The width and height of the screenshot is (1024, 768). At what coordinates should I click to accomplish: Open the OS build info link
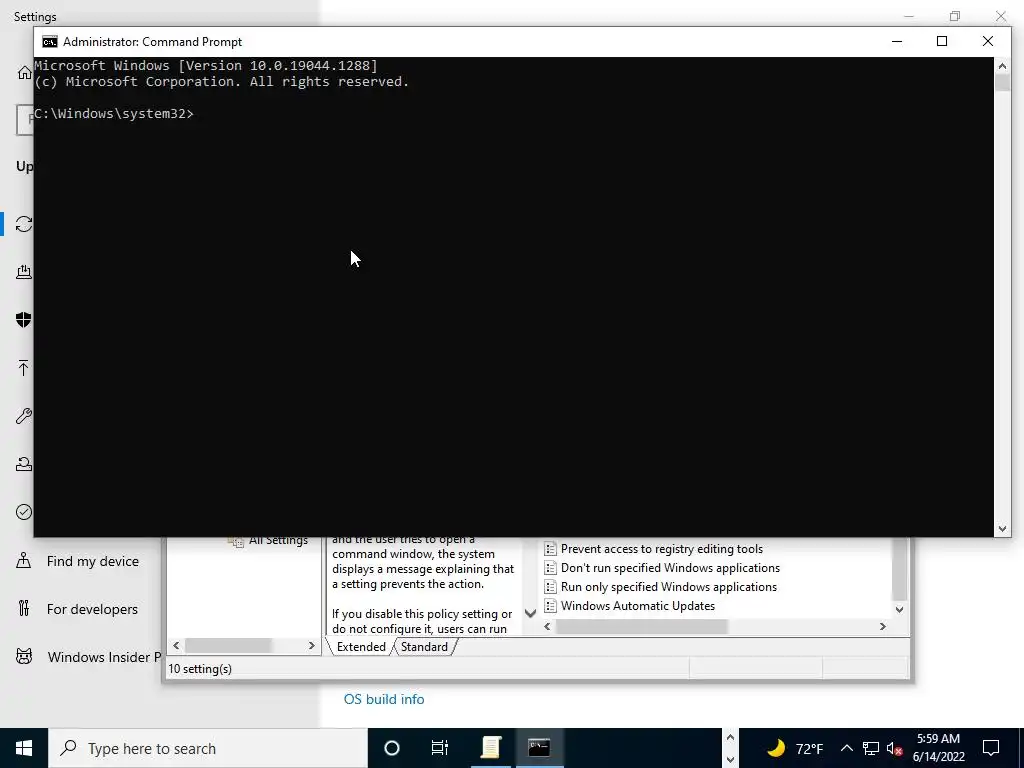point(384,699)
